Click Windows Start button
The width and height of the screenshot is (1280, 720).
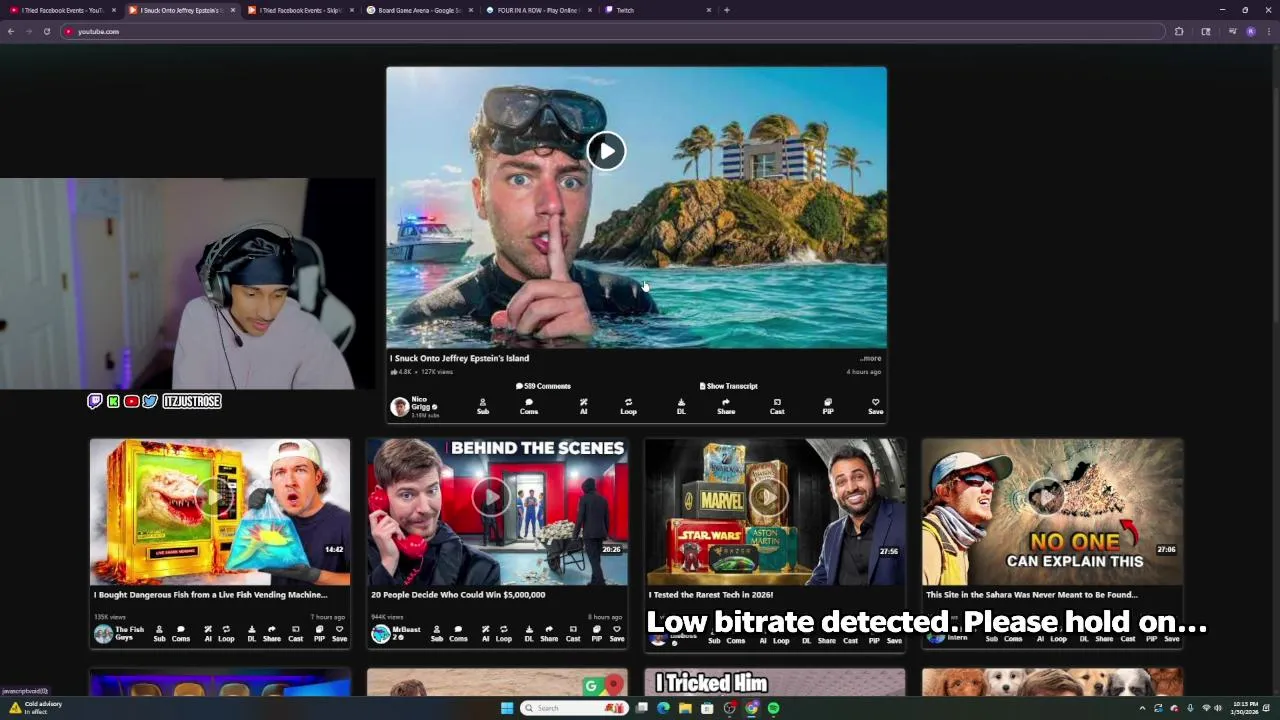(507, 708)
